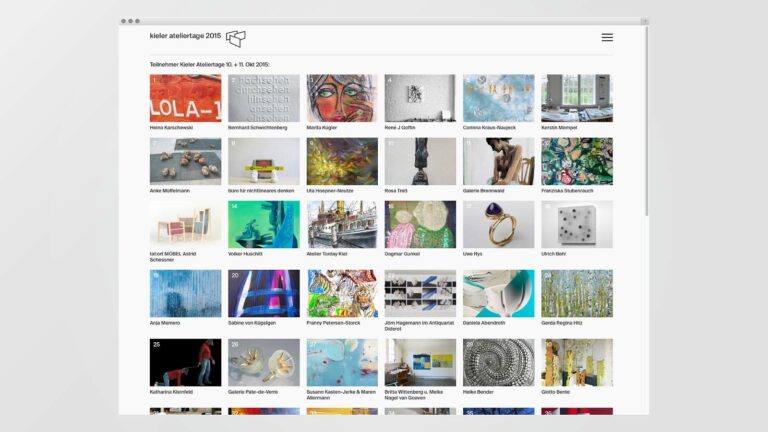Image resolution: width=768 pixels, height=432 pixels.
Task: Click the name Kerstin Mempel
Action: coord(559,127)
